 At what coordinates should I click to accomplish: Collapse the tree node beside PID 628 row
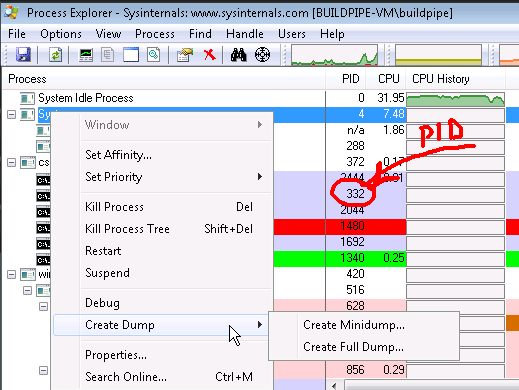pos(43,307)
